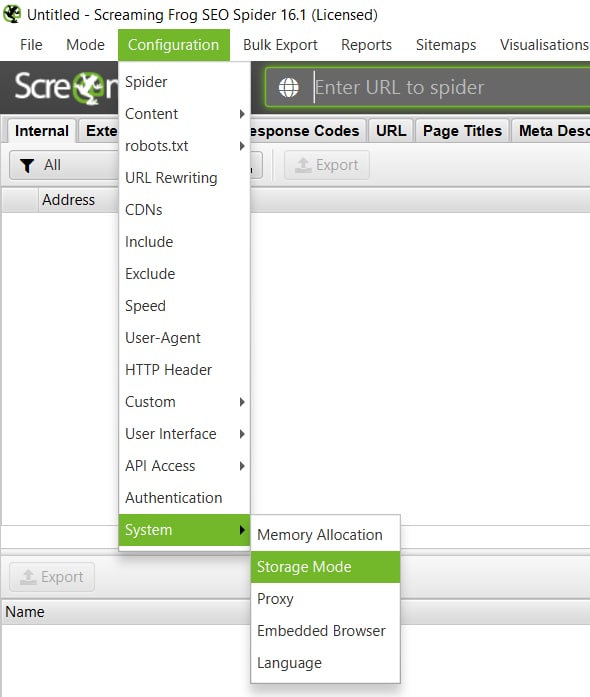Switch to the Meta Description tab
Screen dimensions: 590x697
tap(551, 131)
